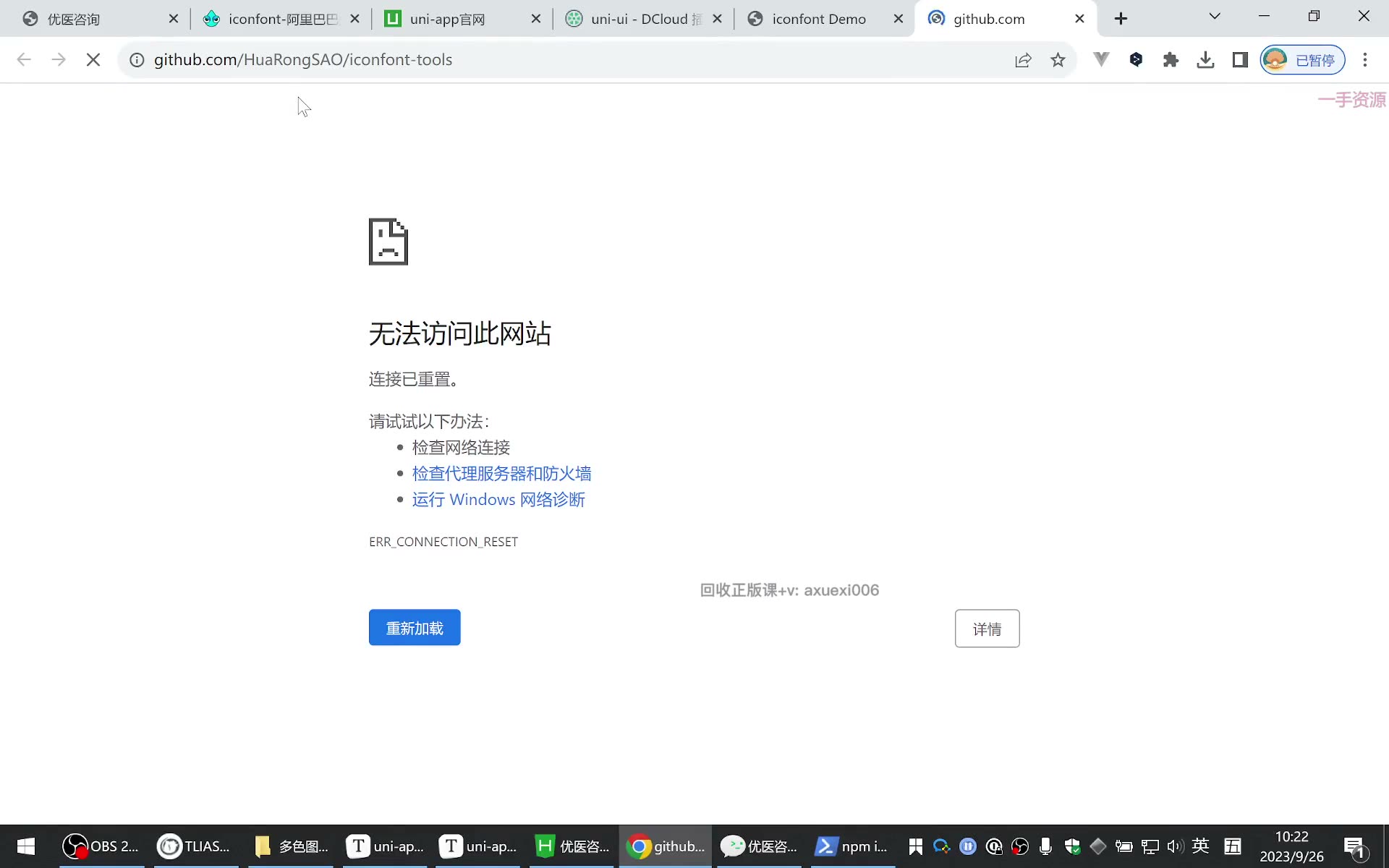Go back to the previous page

coord(24,60)
